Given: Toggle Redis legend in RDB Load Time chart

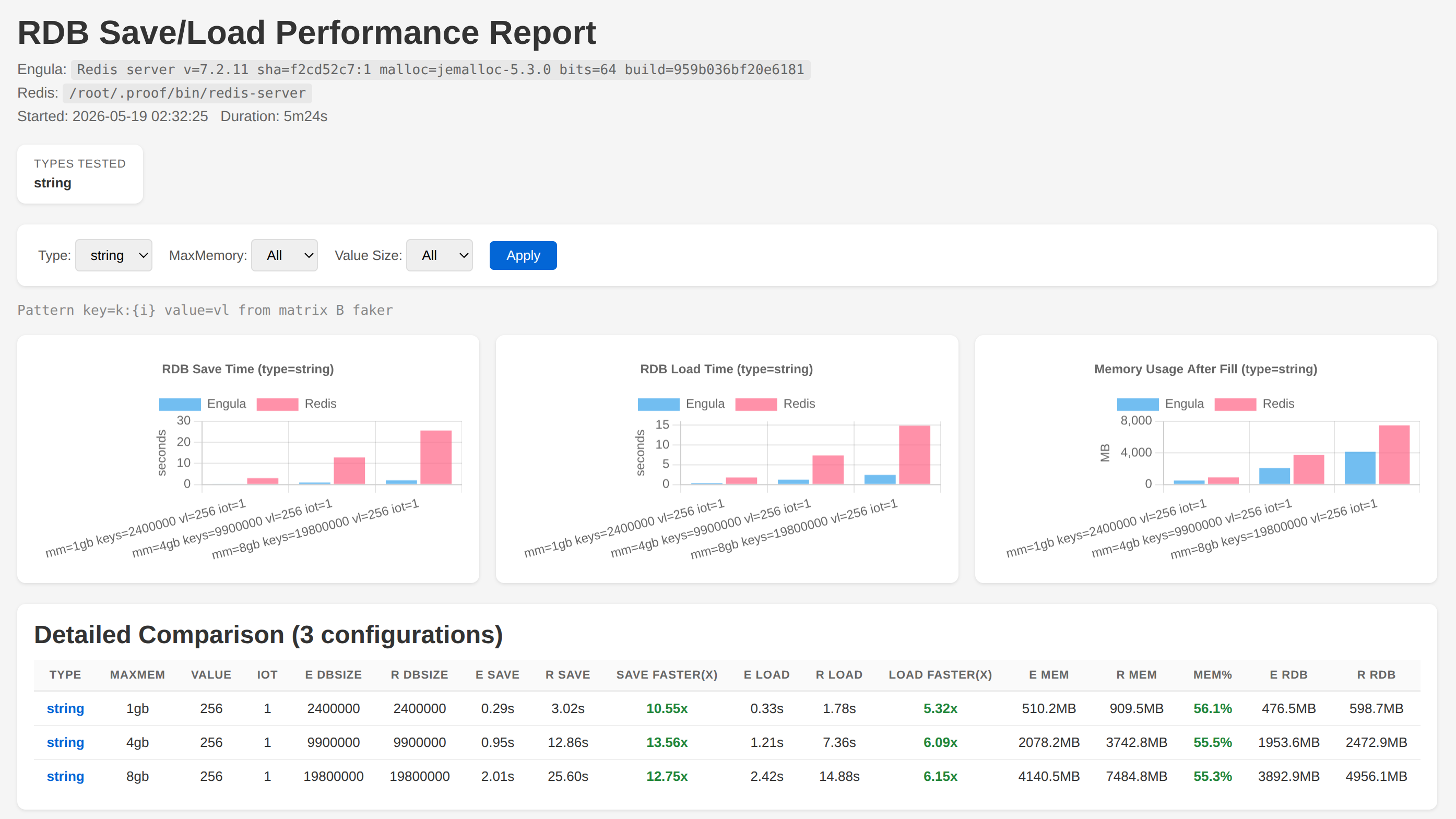Looking at the screenshot, I should click(x=775, y=403).
